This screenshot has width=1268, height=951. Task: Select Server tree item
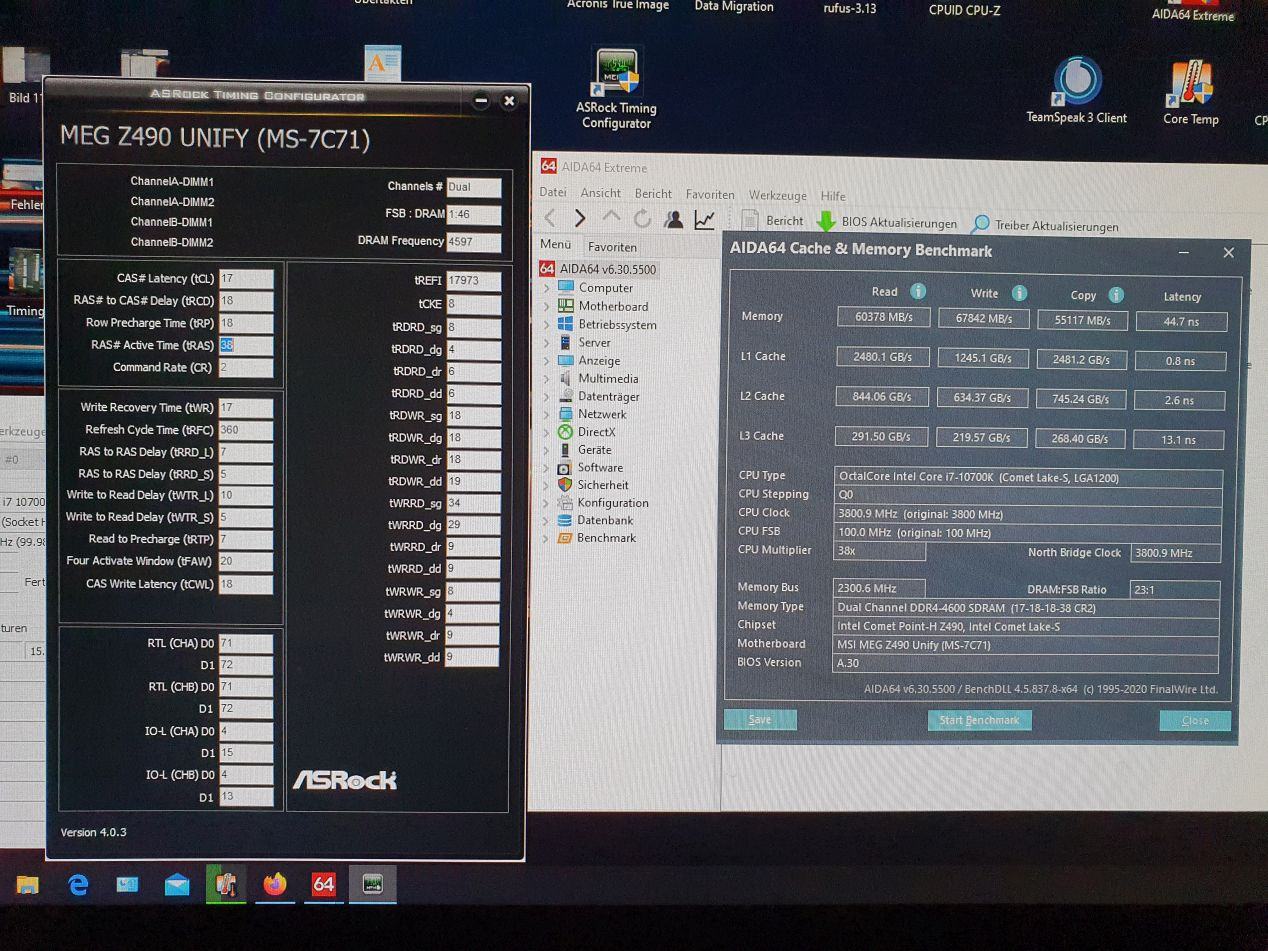click(594, 342)
